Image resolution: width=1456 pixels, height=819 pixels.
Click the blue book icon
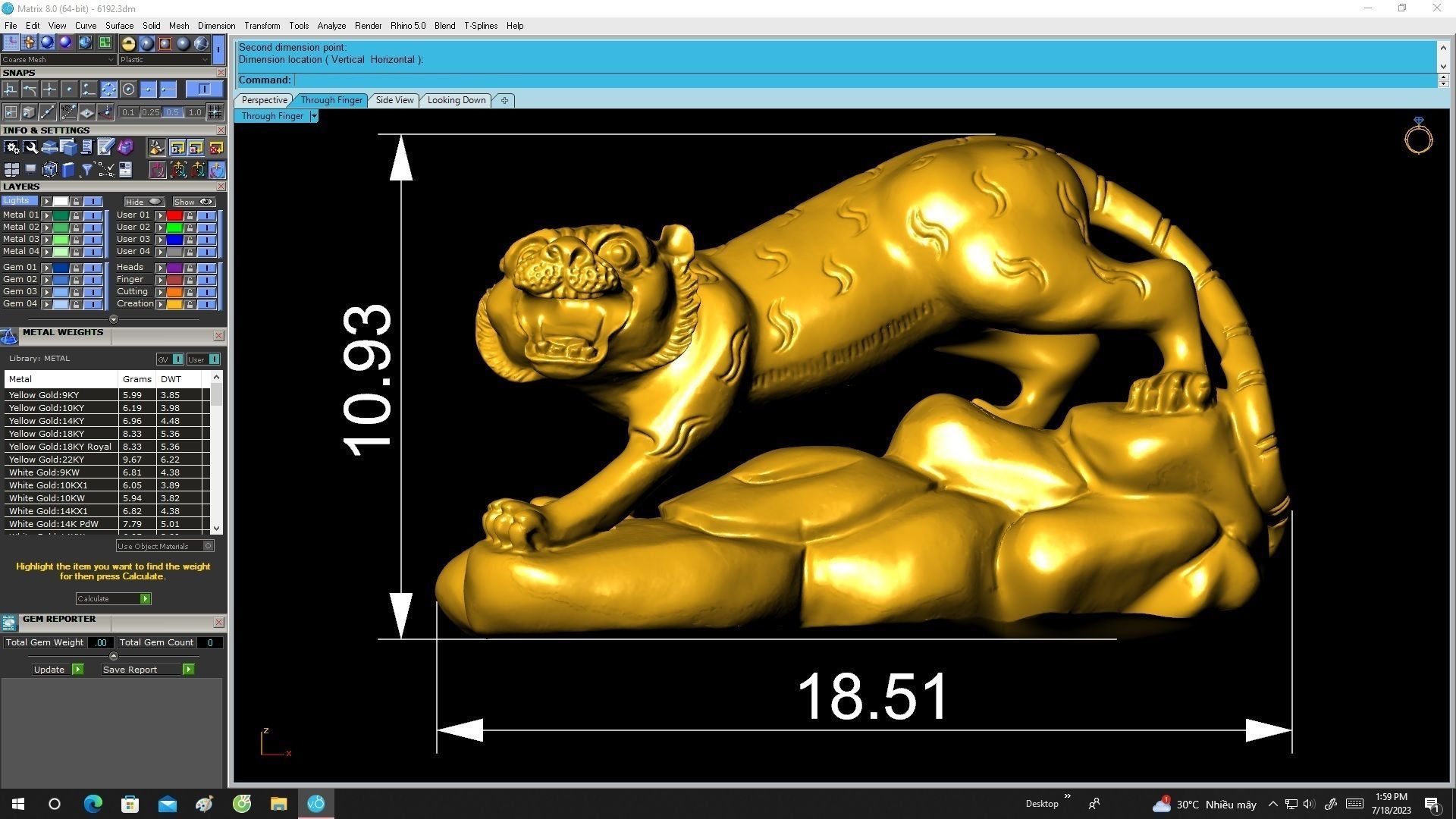(68, 169)
